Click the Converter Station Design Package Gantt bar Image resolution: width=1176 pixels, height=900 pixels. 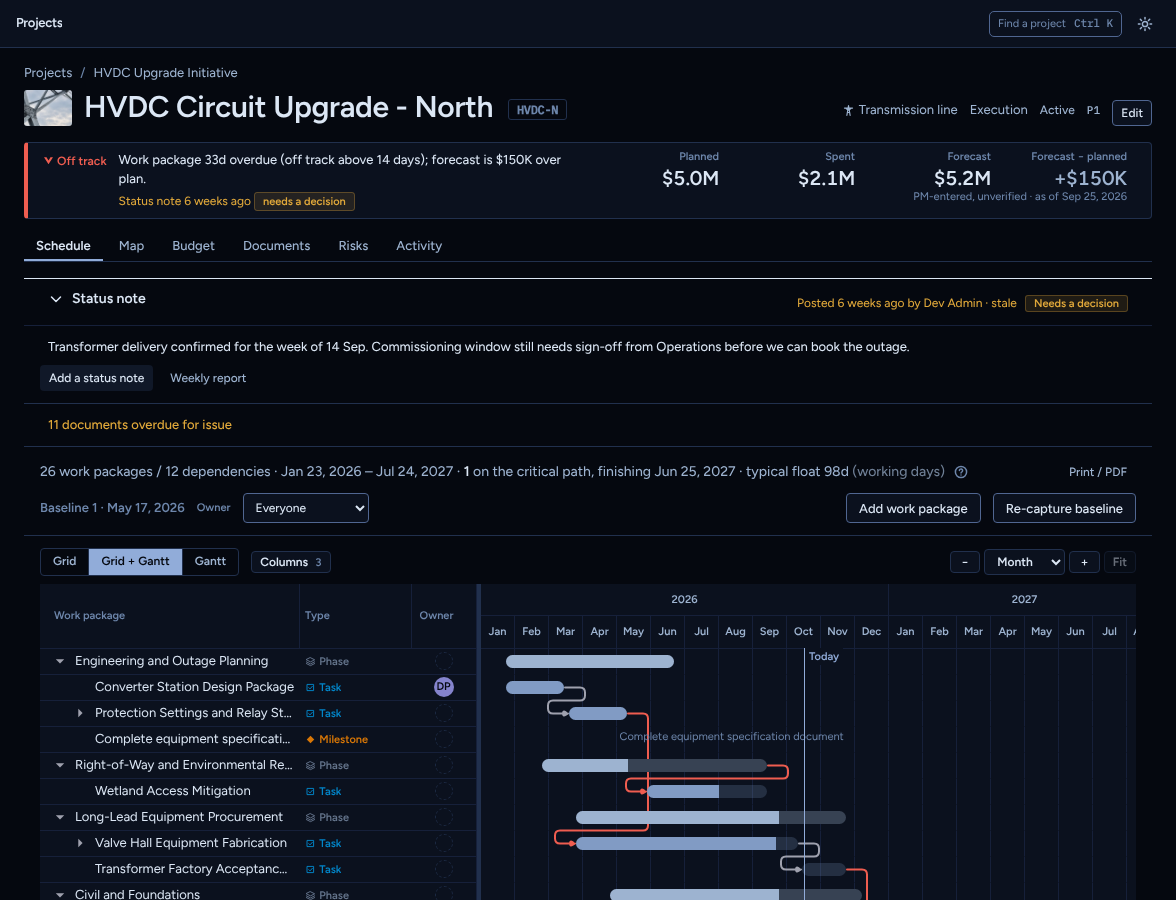click(x=535, y=688)
